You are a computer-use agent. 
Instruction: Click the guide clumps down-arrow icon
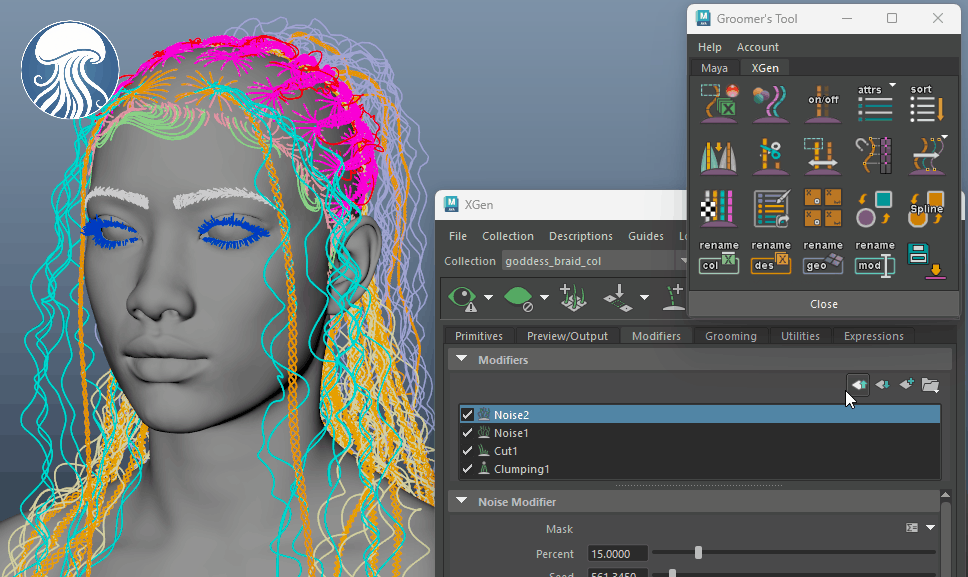click(719, 156)
